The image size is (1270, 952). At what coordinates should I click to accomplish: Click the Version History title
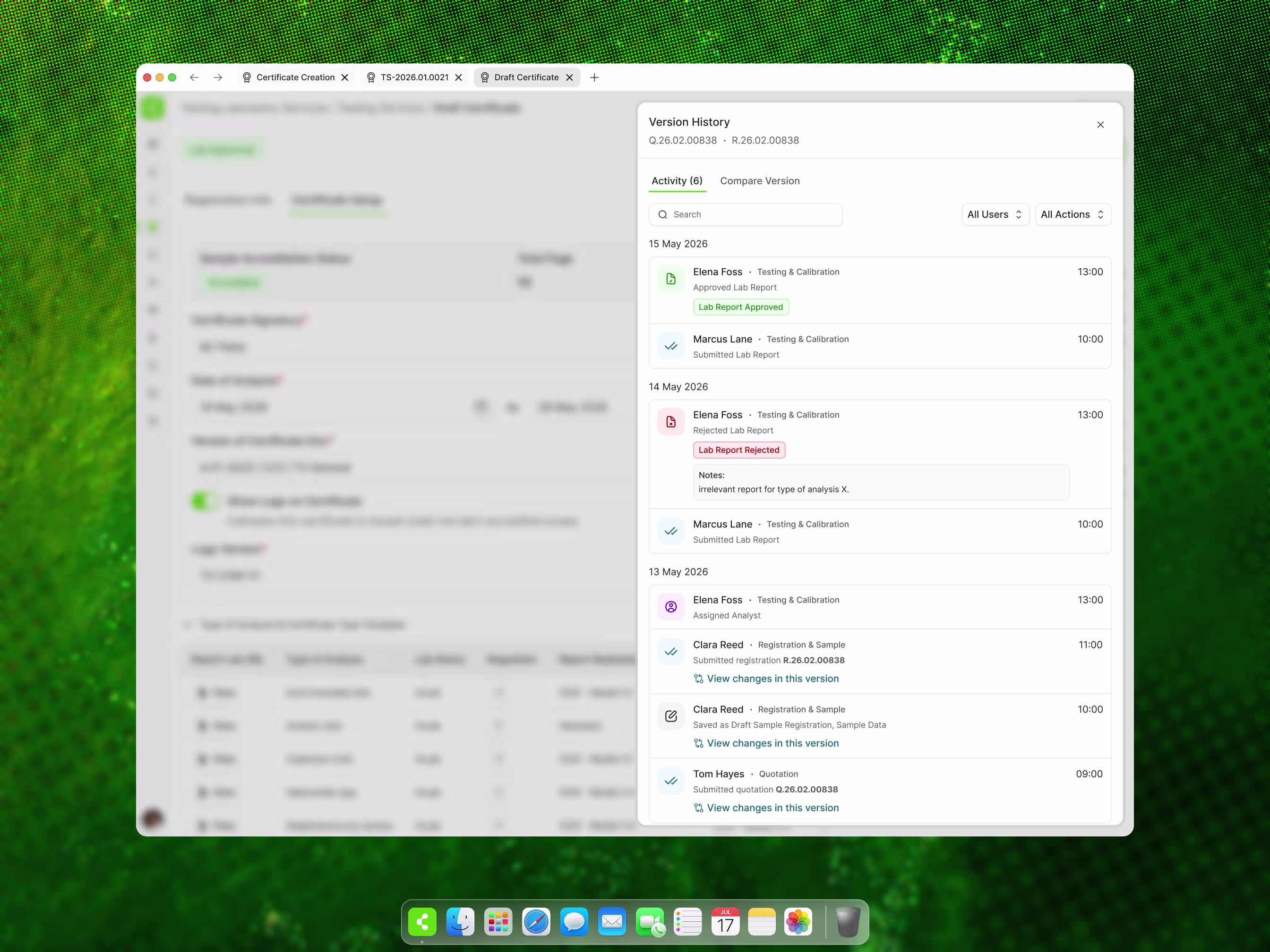[689, 122]
